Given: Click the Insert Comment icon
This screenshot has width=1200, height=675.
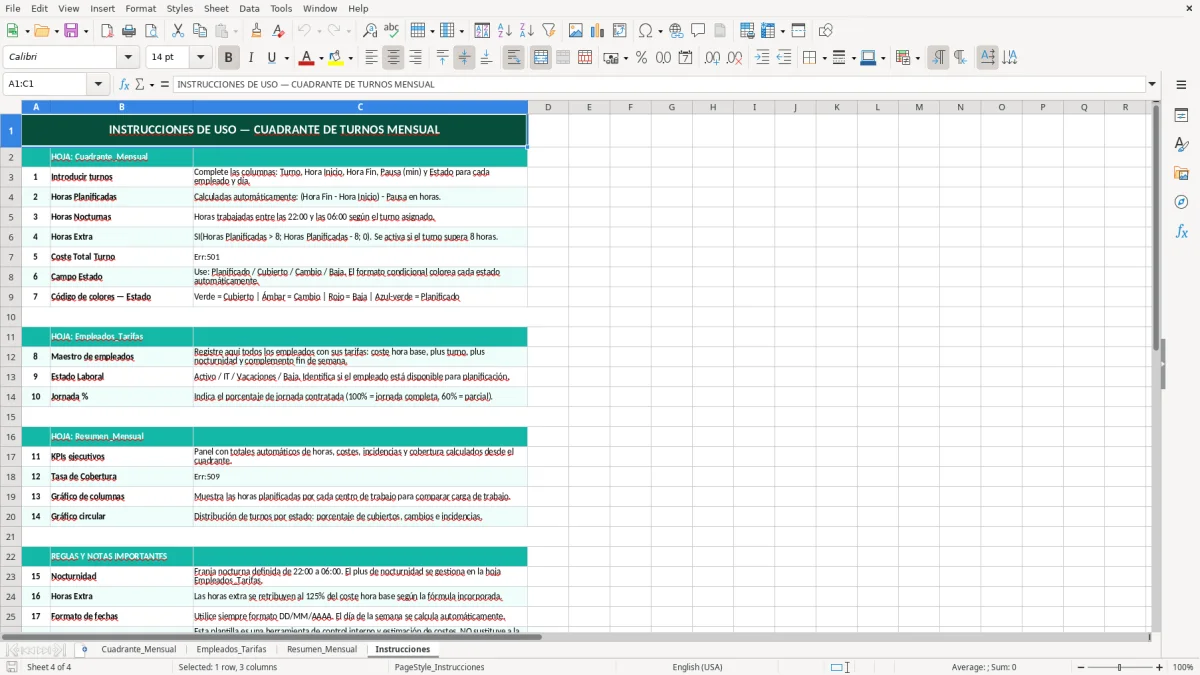Looking at the screenshot, I should click(698, 31).
